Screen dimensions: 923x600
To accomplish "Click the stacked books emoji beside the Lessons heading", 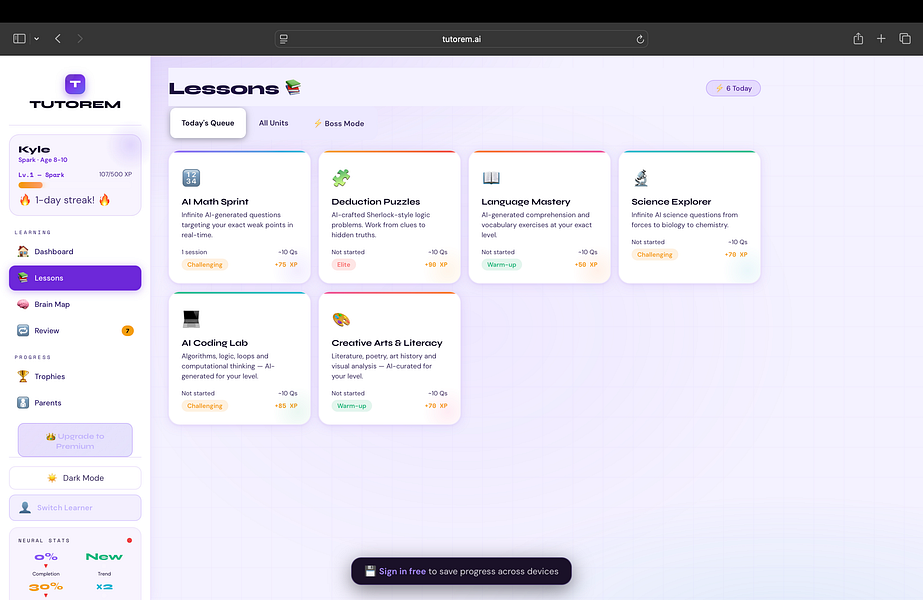I will (293, 88).
